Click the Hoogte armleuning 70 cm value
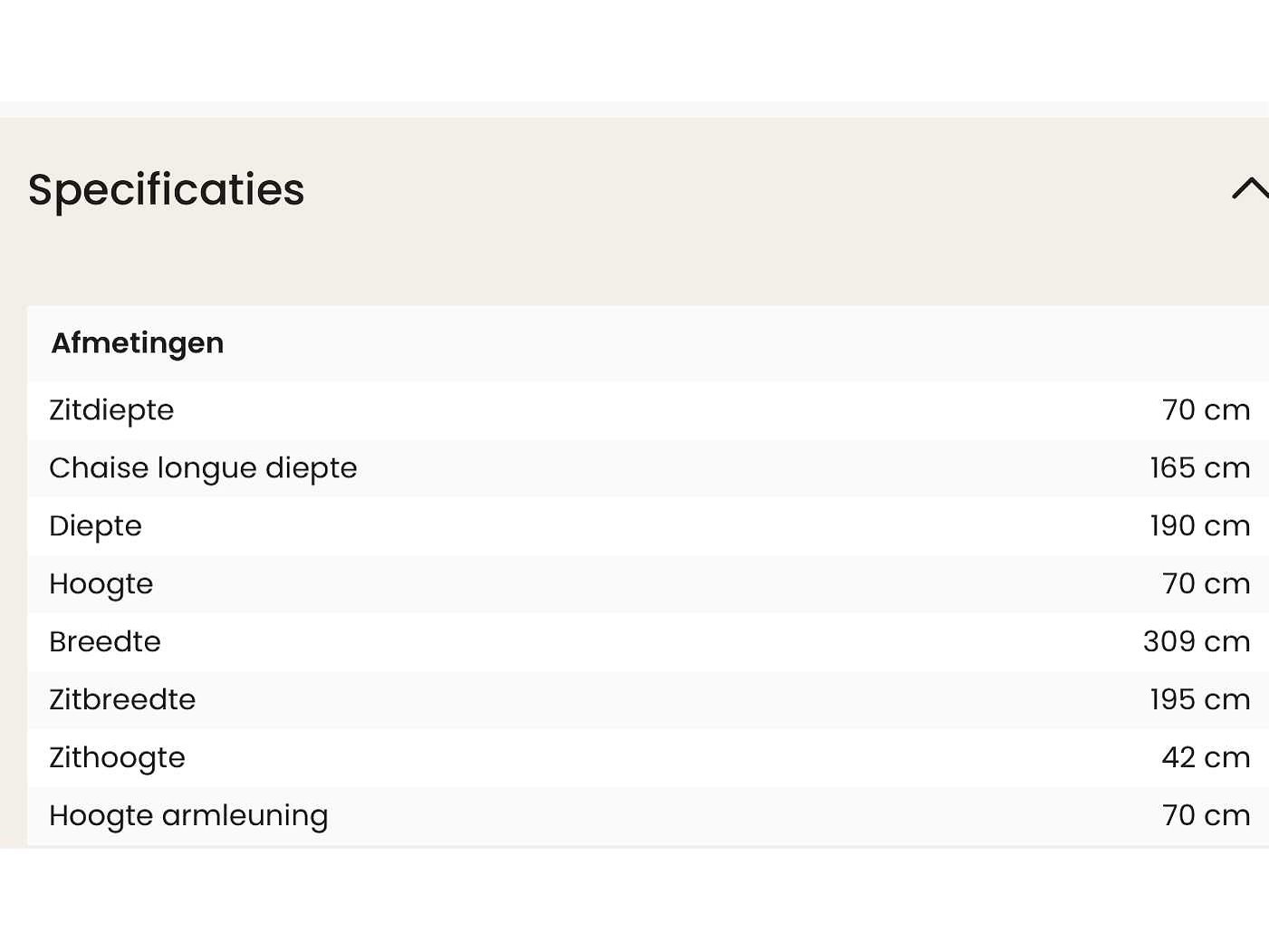Viewport: 1269px width, 952px height. 1206,816
